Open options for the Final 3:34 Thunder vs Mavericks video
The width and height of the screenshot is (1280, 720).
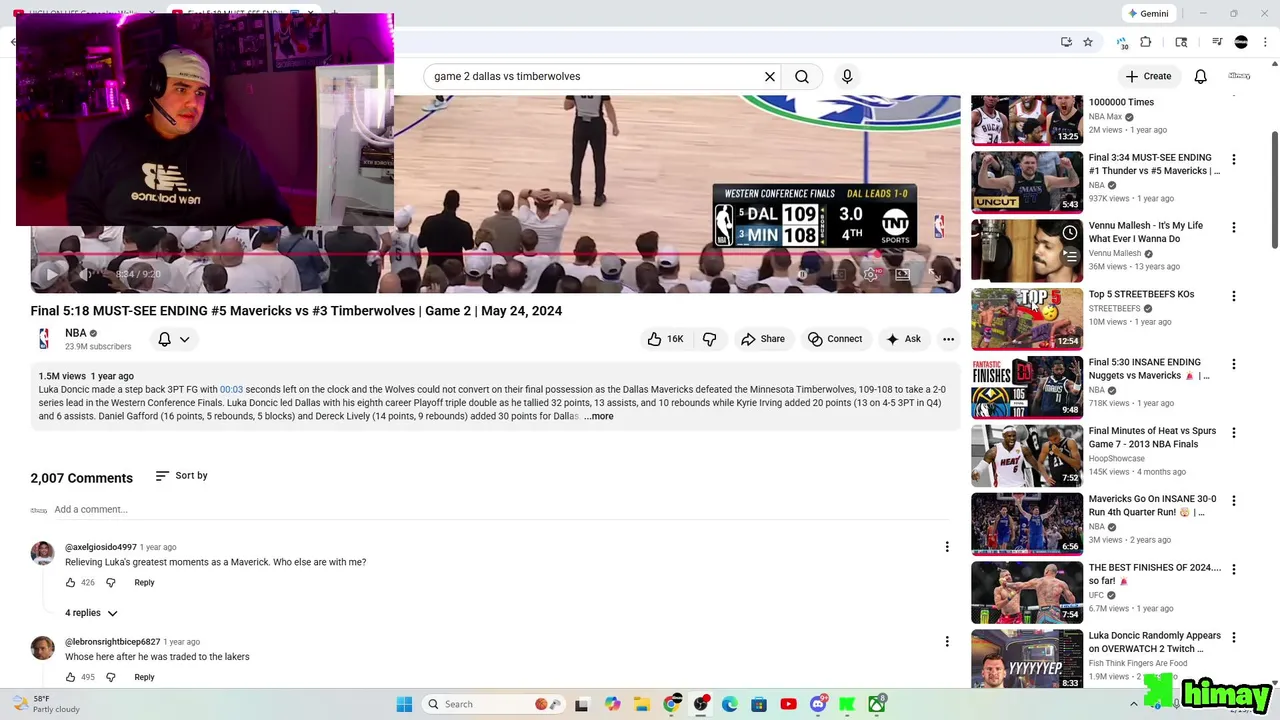pos(1234,160)
